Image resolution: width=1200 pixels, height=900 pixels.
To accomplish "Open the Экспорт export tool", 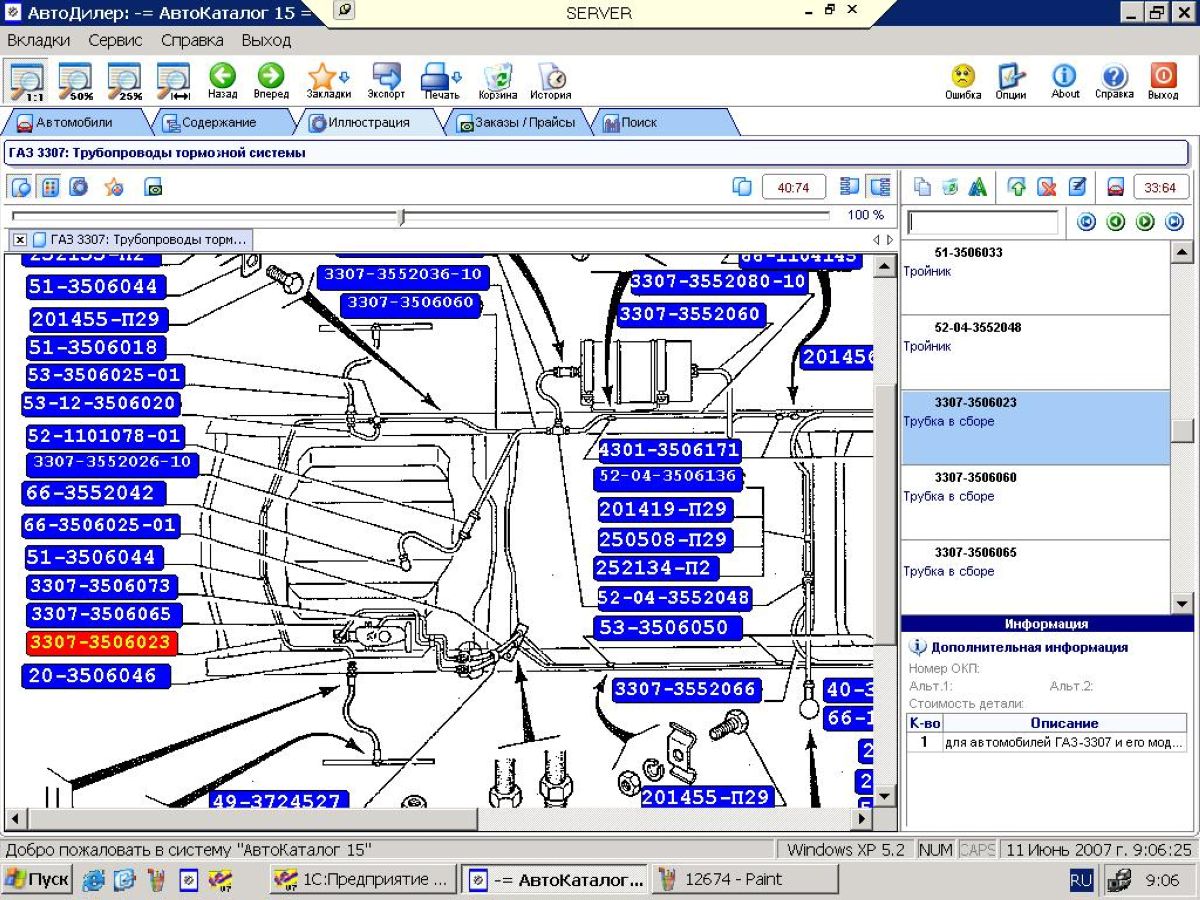I will click(x=386, y=80).
